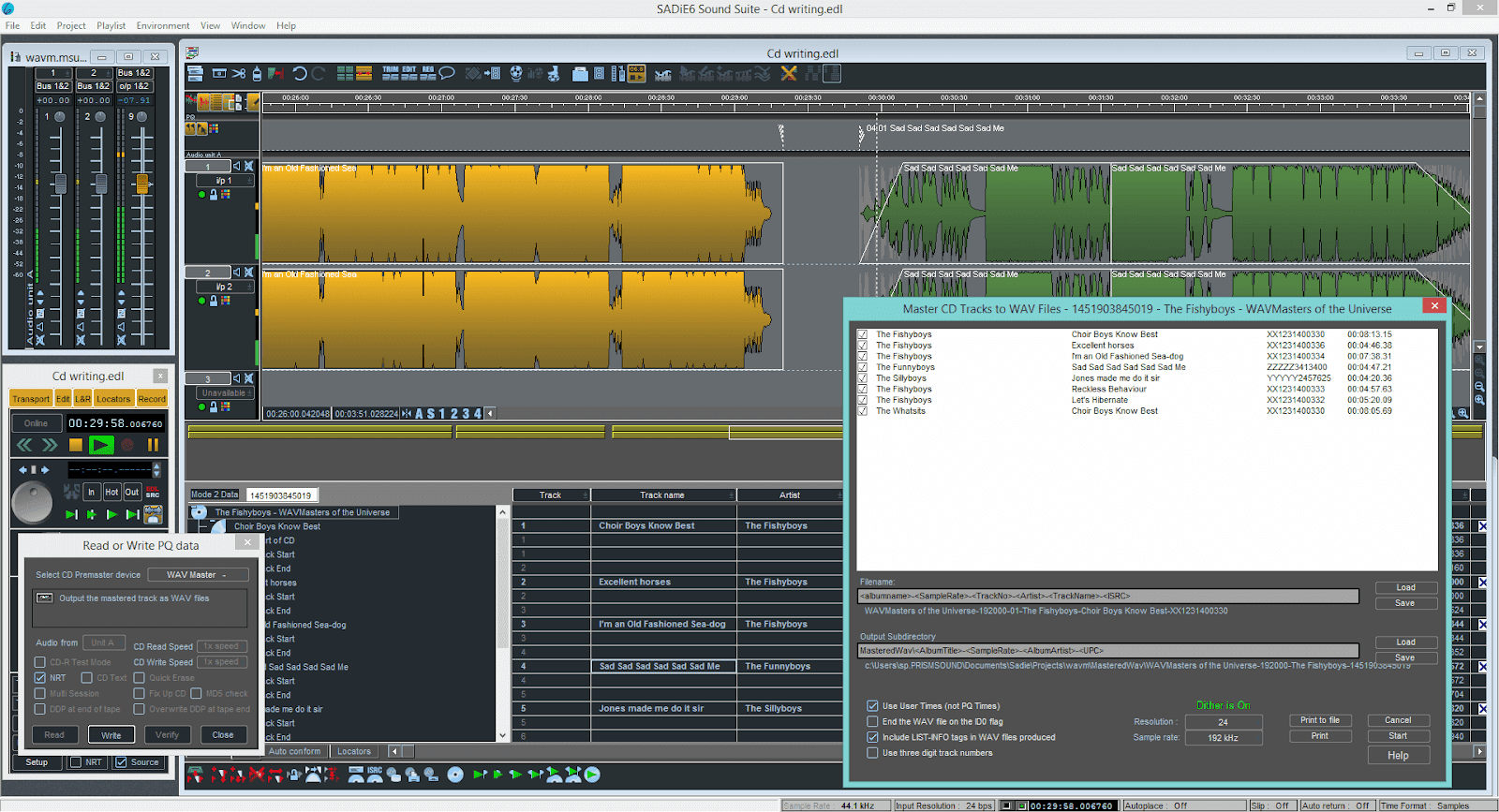The height and width of the screenshot is (812, 1499).
Task: Open the Resolution dropdown set to 24
Action: (x=1223, y=722)
